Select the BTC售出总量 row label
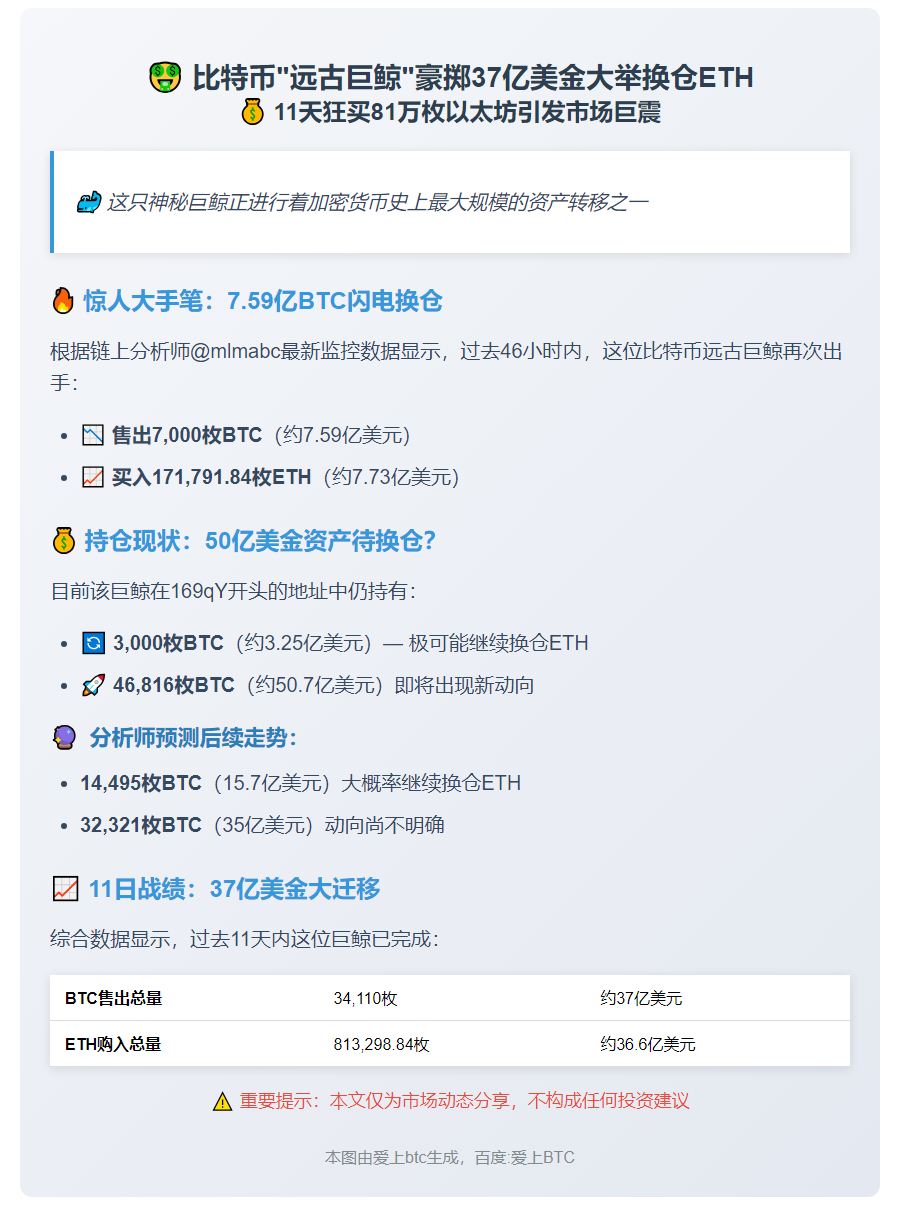 tap(113, 998)
